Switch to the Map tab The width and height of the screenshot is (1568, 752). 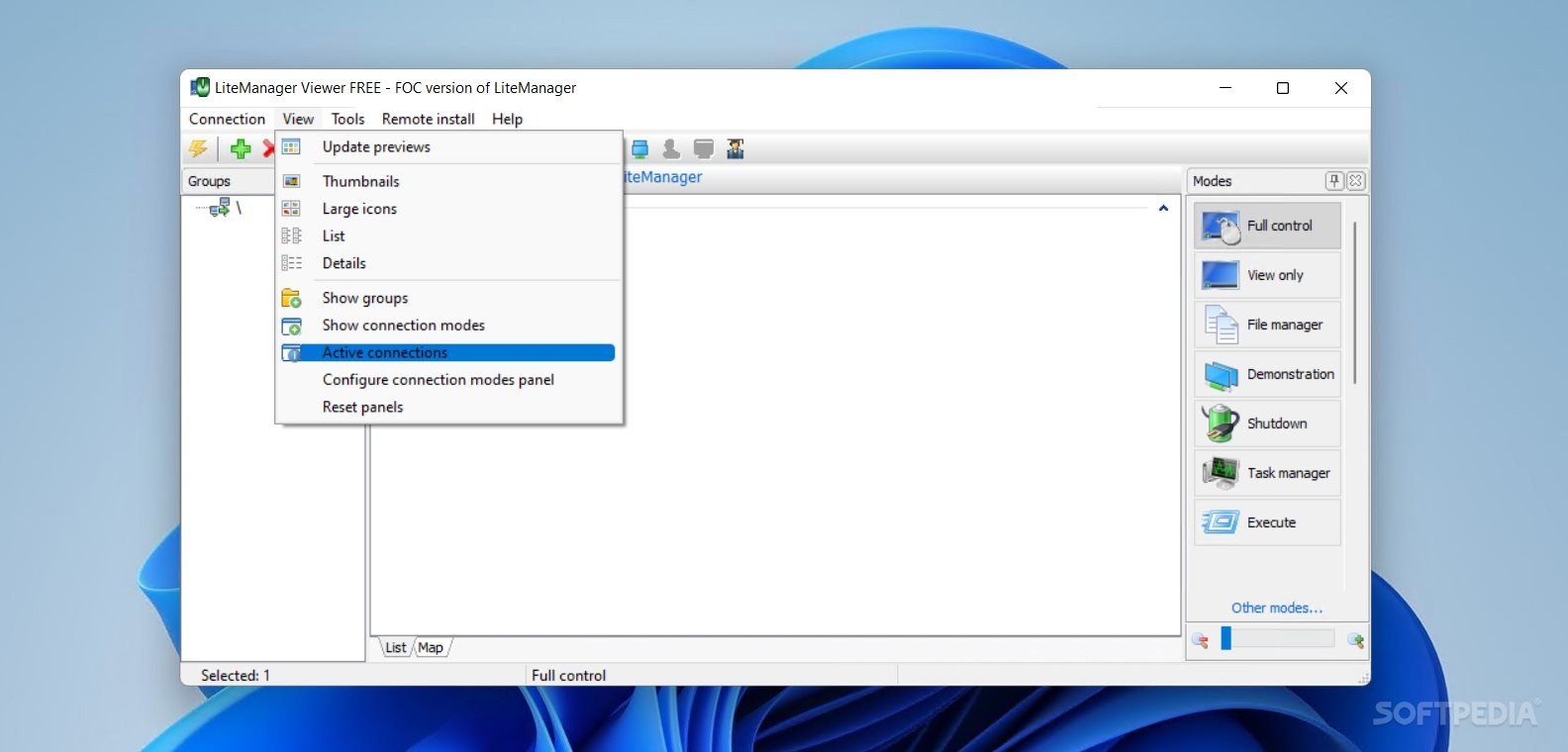(431, 648)
